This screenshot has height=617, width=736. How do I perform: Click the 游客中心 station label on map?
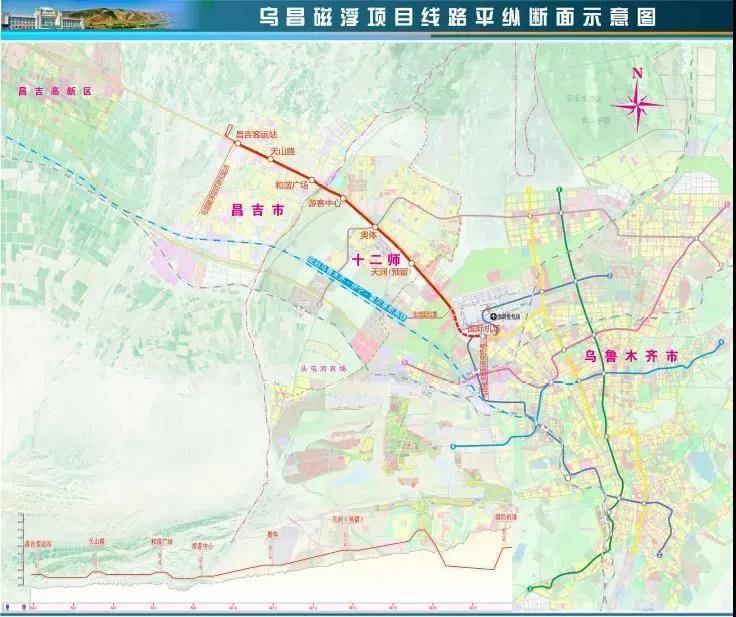[x=324, y=203]
